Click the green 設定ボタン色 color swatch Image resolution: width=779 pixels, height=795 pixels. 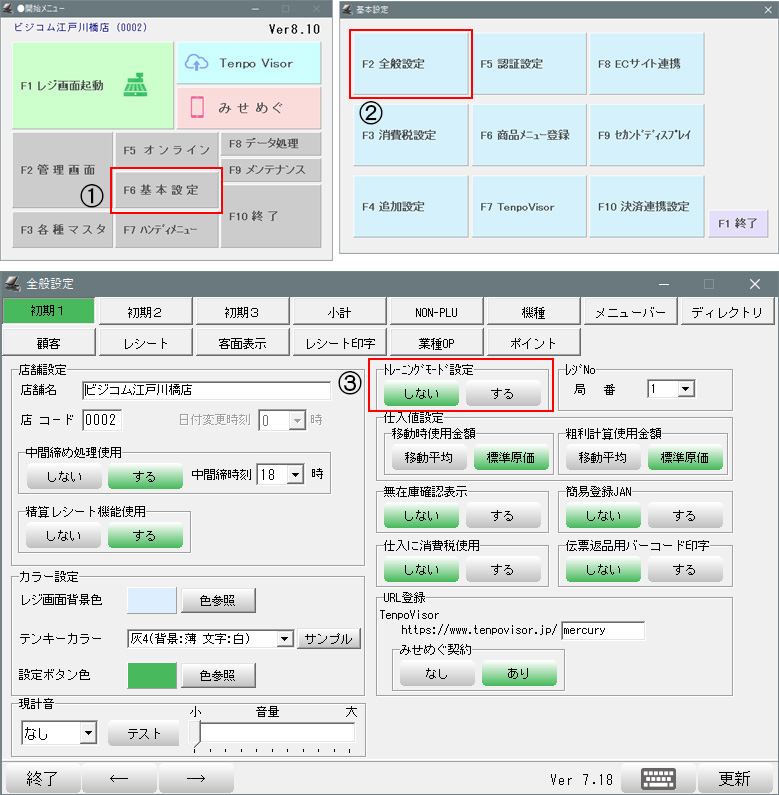(x=150, y=676)
